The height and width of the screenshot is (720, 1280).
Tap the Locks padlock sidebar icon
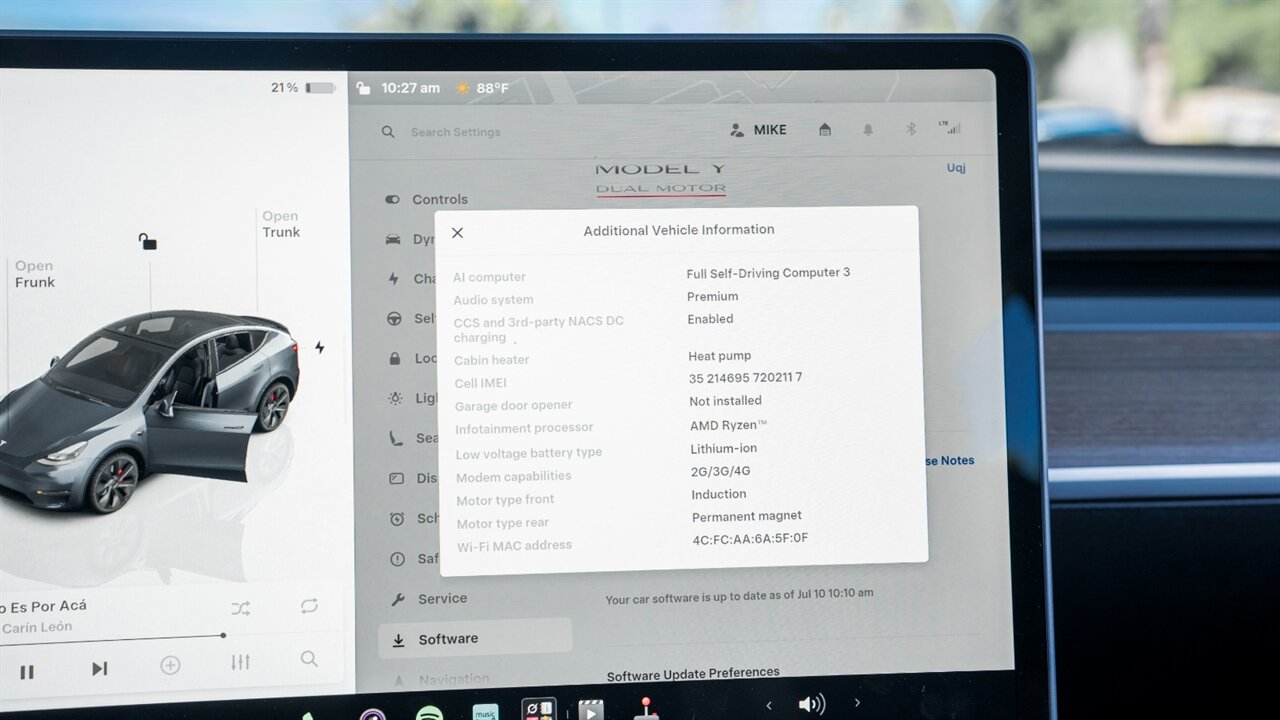(x=395, y=359)
